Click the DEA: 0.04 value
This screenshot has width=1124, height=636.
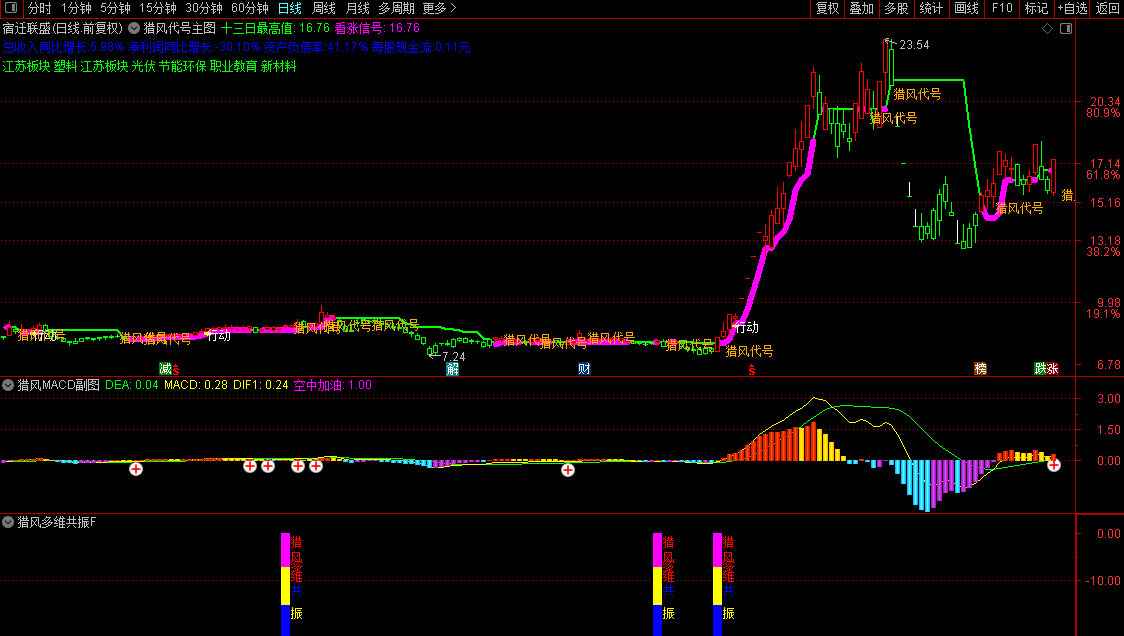pos(132,385)
